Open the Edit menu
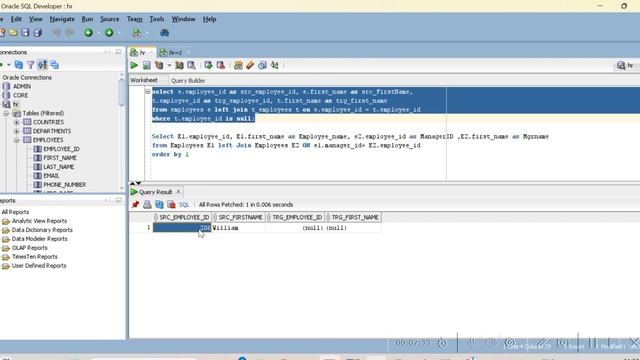 16,19
